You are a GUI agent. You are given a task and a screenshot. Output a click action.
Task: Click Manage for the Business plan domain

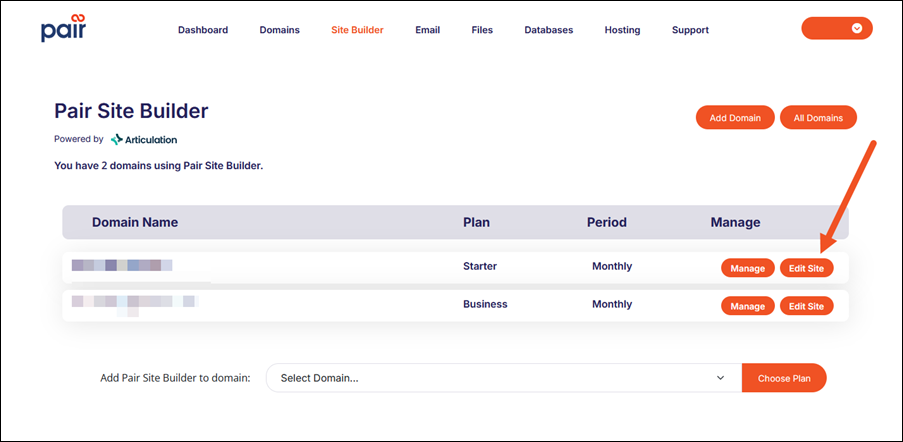pyautogui.click(x=748, y=306)
